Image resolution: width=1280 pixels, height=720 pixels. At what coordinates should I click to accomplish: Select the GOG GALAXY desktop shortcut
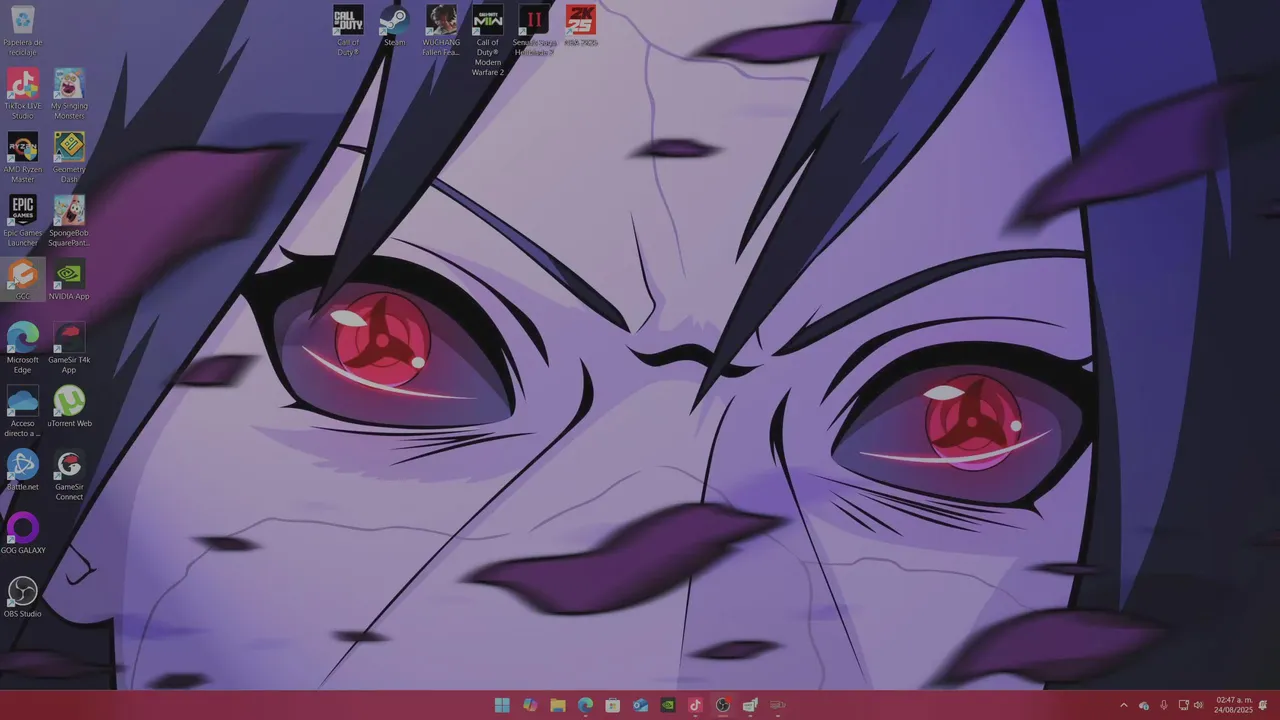(x=22, y=533)
